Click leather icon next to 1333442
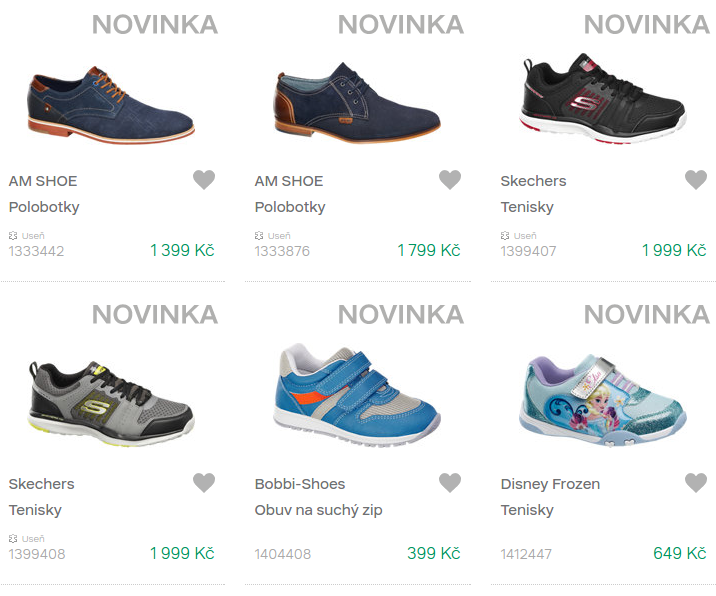This screenshot has height=596, width=716. tap(14, 236)
